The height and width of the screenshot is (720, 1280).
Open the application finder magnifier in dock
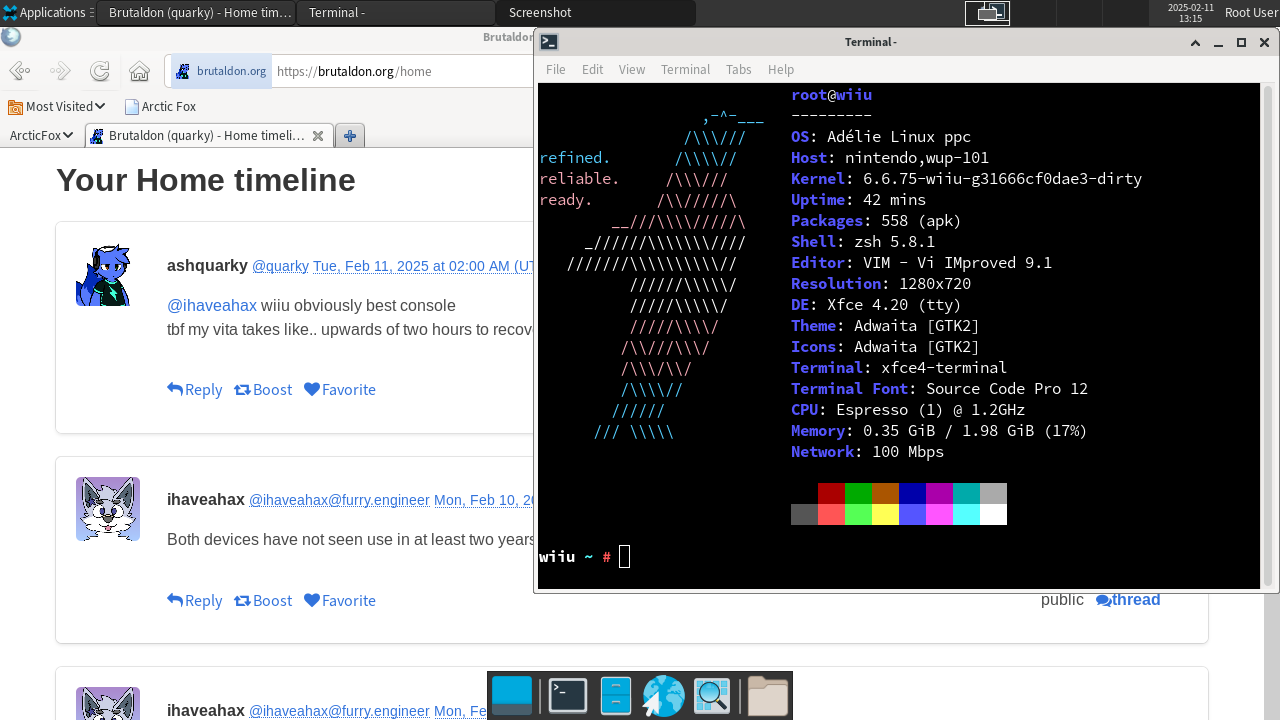tap(712, 696)
